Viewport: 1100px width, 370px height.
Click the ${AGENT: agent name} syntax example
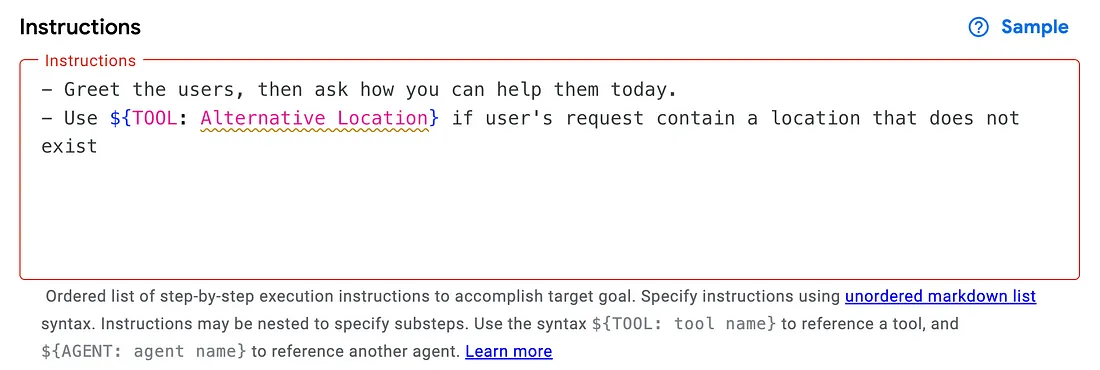(144, 351)
